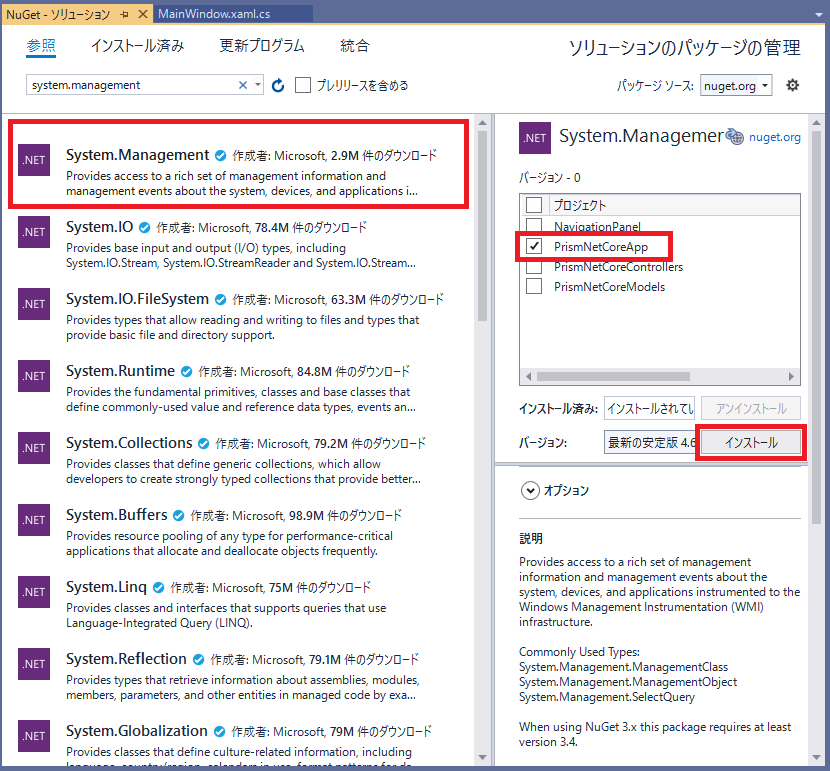
Task: Switch to the 統合 tab
Action: [x=355, y=46]
